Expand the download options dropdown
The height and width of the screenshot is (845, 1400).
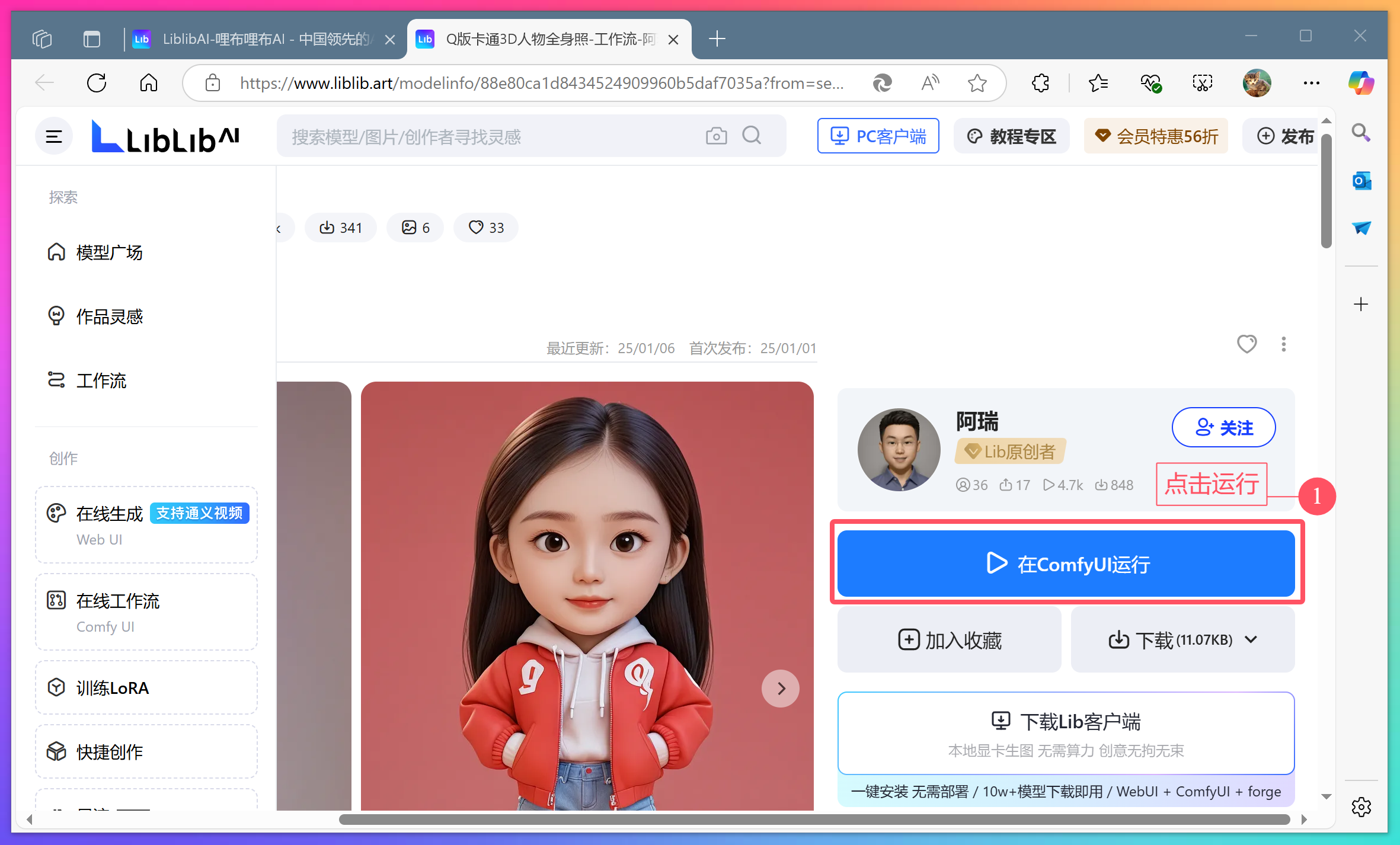pos(1251,640)
